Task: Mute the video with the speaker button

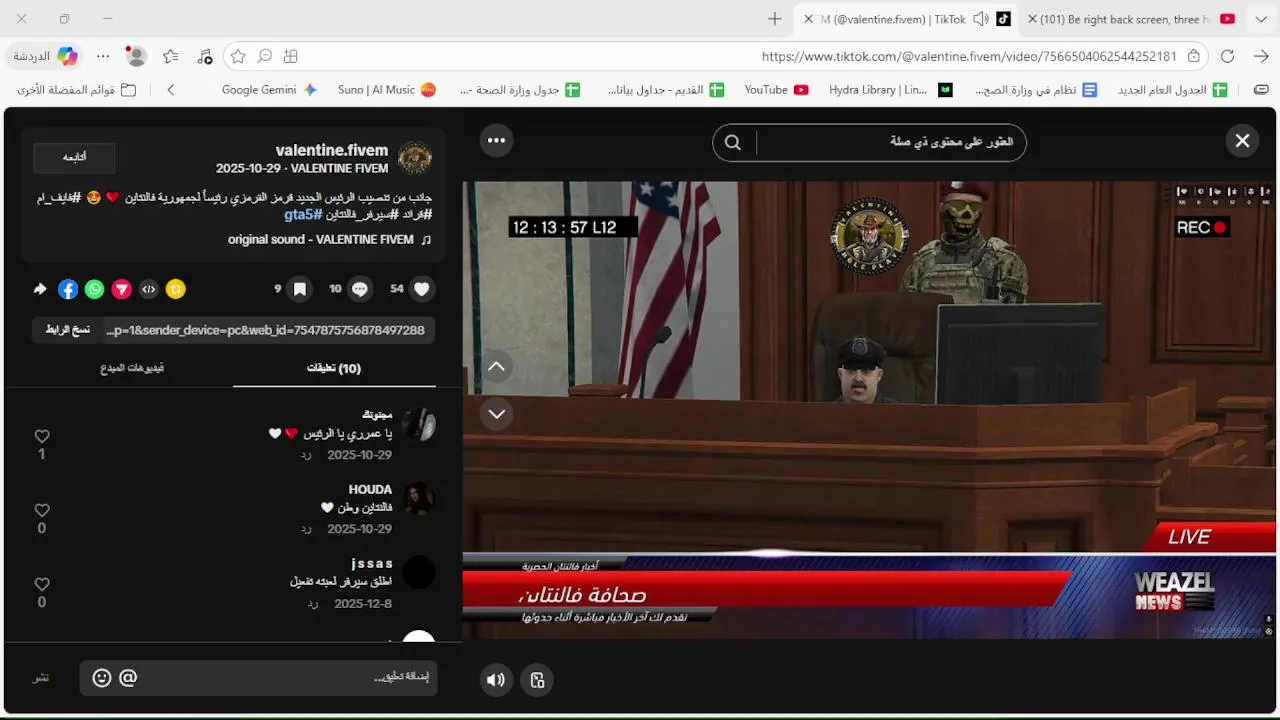Action: point(496,680)
